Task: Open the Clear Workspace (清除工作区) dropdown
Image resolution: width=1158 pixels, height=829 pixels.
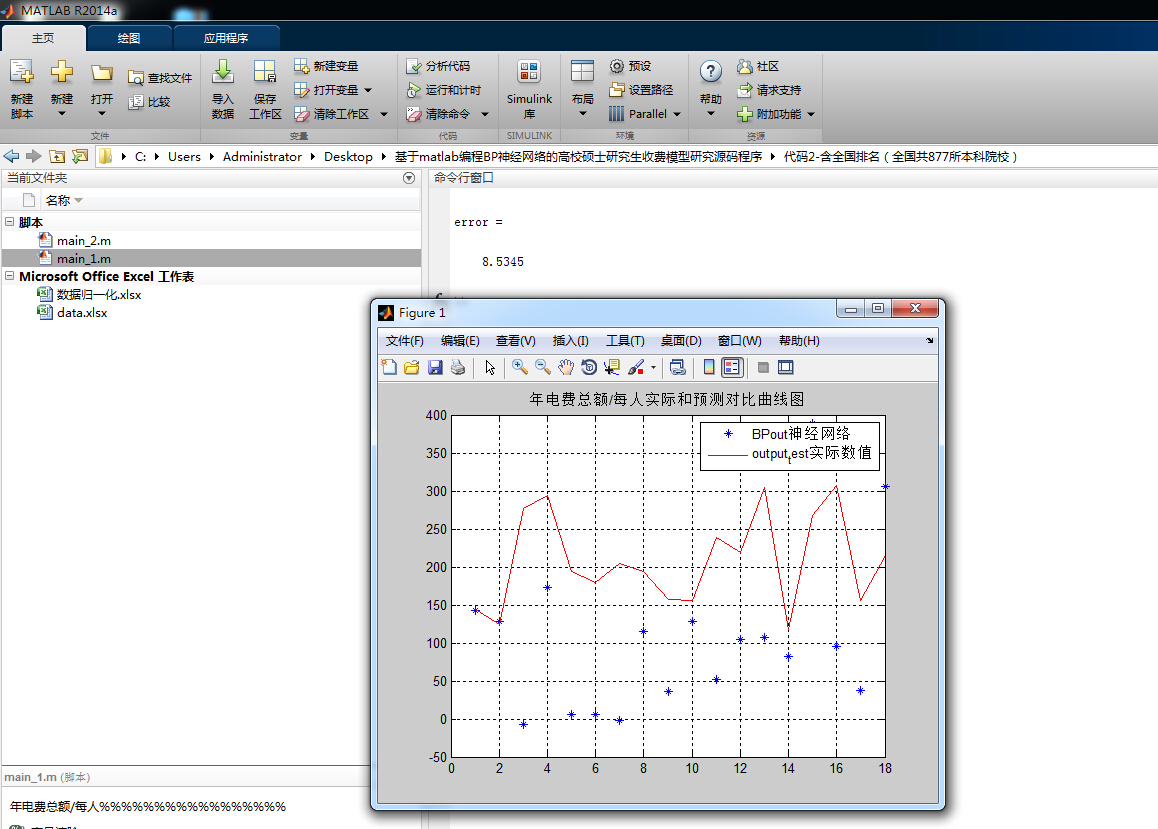Action: click(x=383, y=114)
